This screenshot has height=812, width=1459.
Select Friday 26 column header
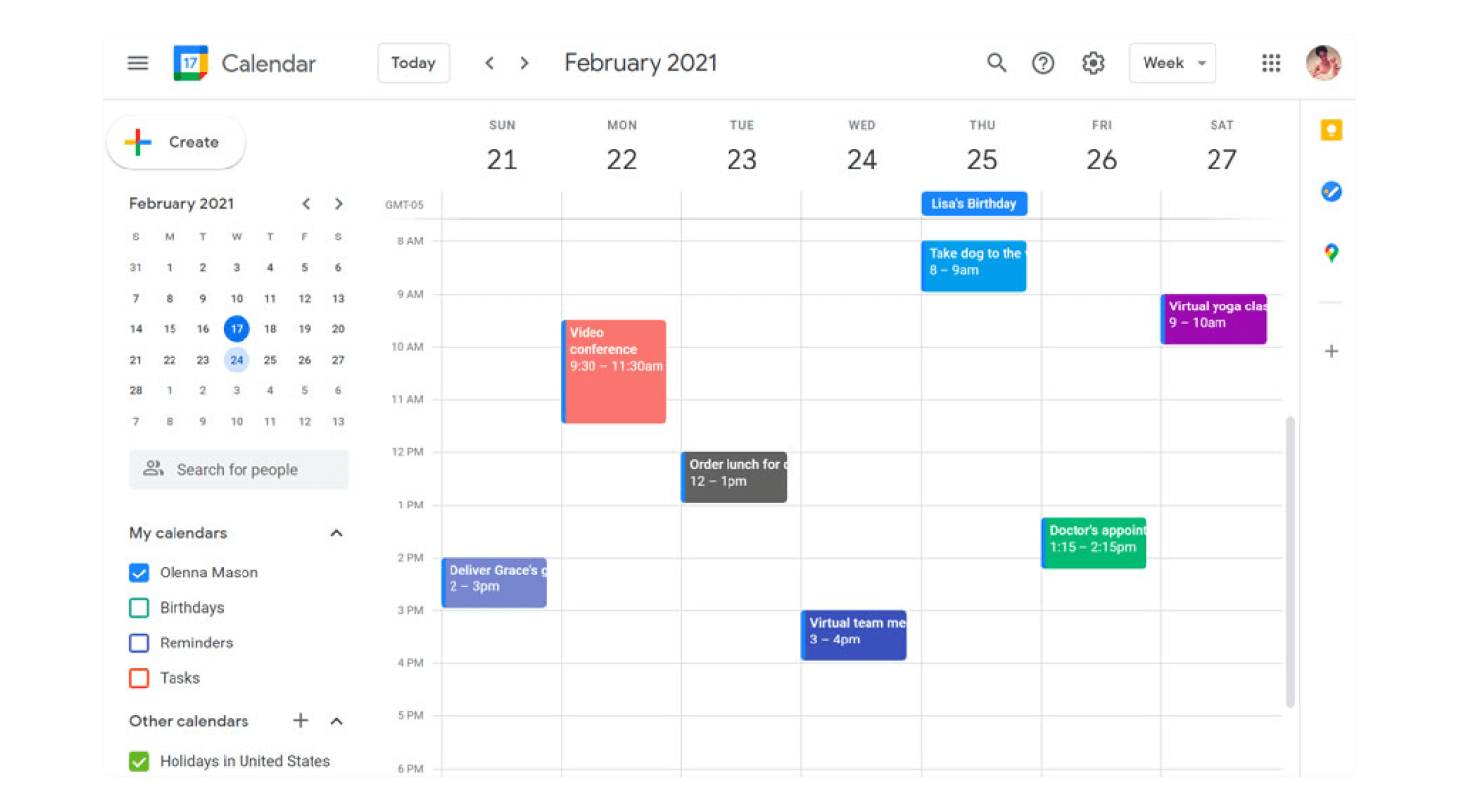[x=1101, y=147]
